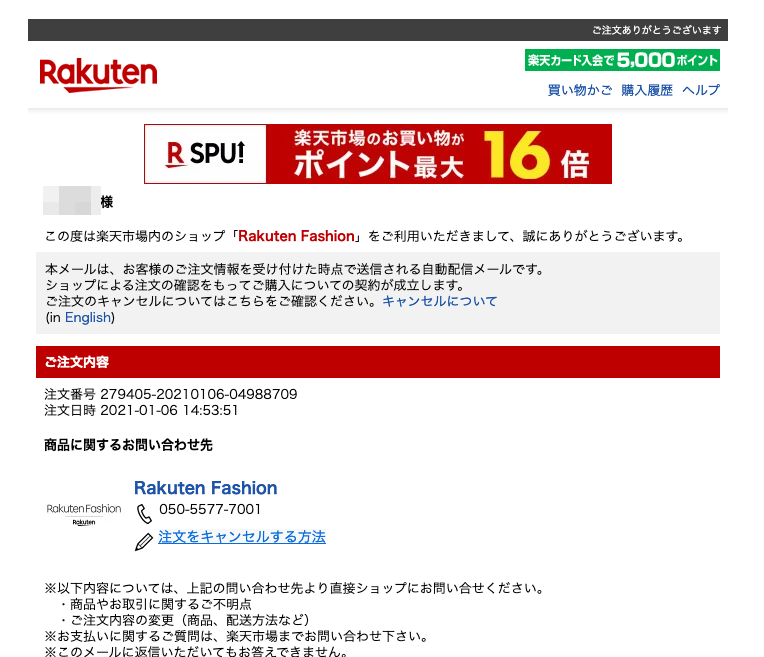Click the SPU ポイント最大16倍 banner
This screenshot has width=764, height=657.
(378, 154)
